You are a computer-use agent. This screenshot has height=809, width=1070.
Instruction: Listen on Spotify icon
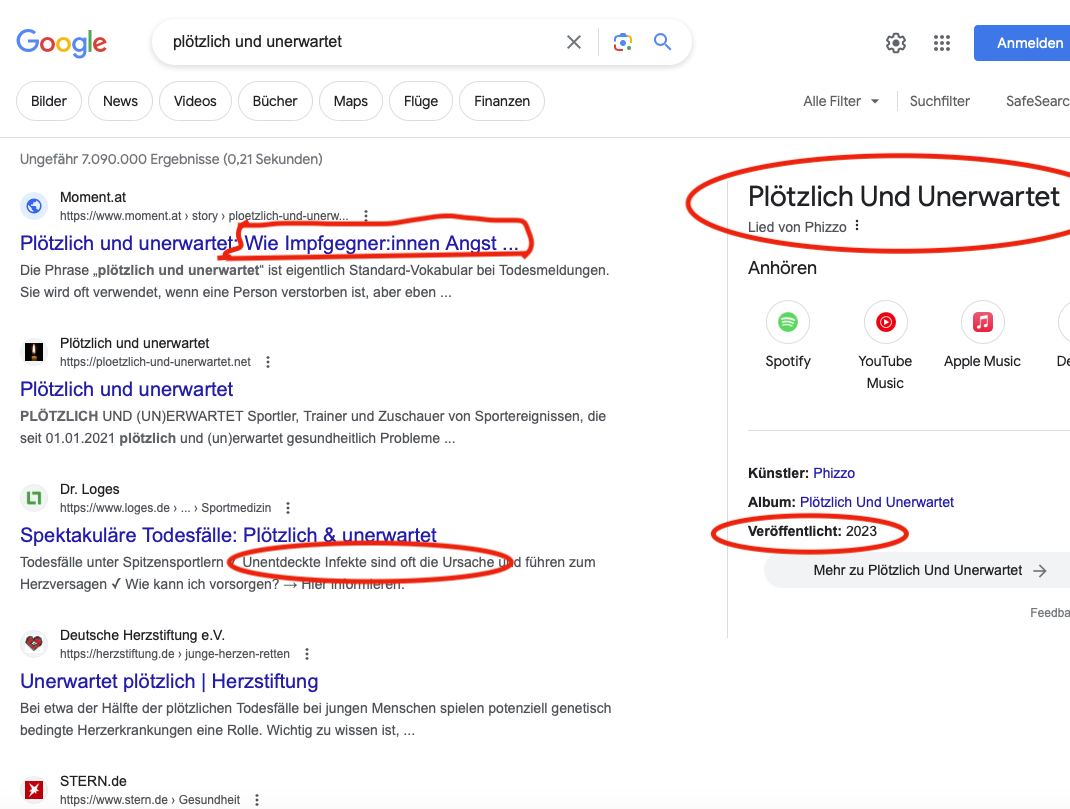point(787,322)
